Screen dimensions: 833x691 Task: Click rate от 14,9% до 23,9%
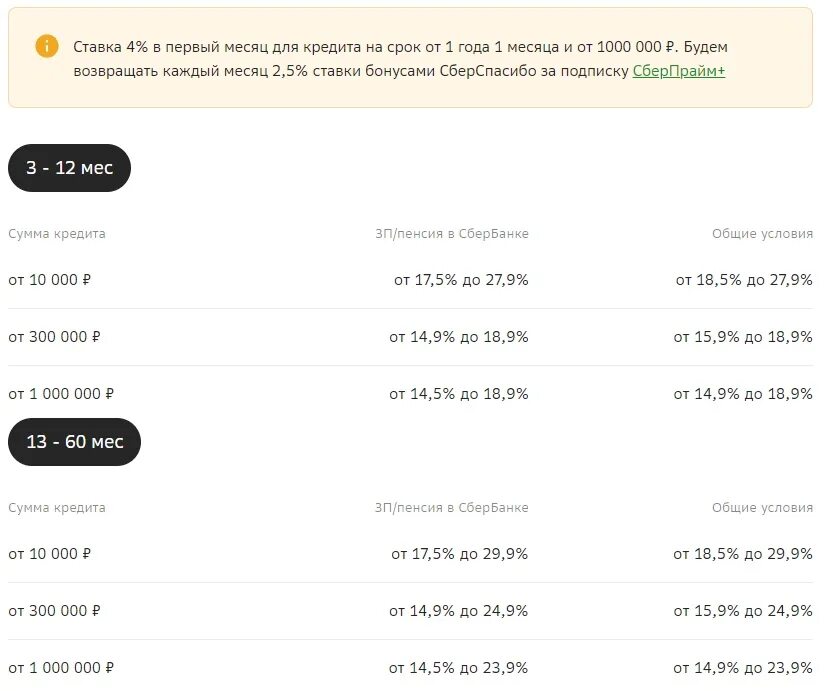click(x=743, y=668)
